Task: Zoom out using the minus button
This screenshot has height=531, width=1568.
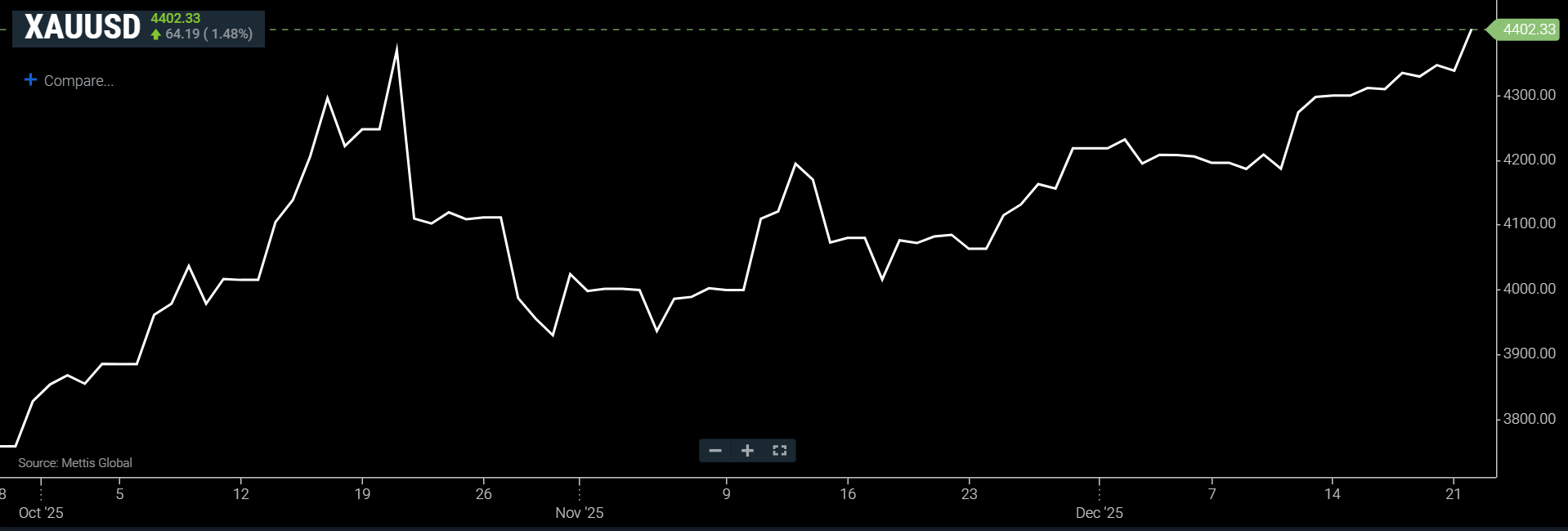Action: pos(715,451)
